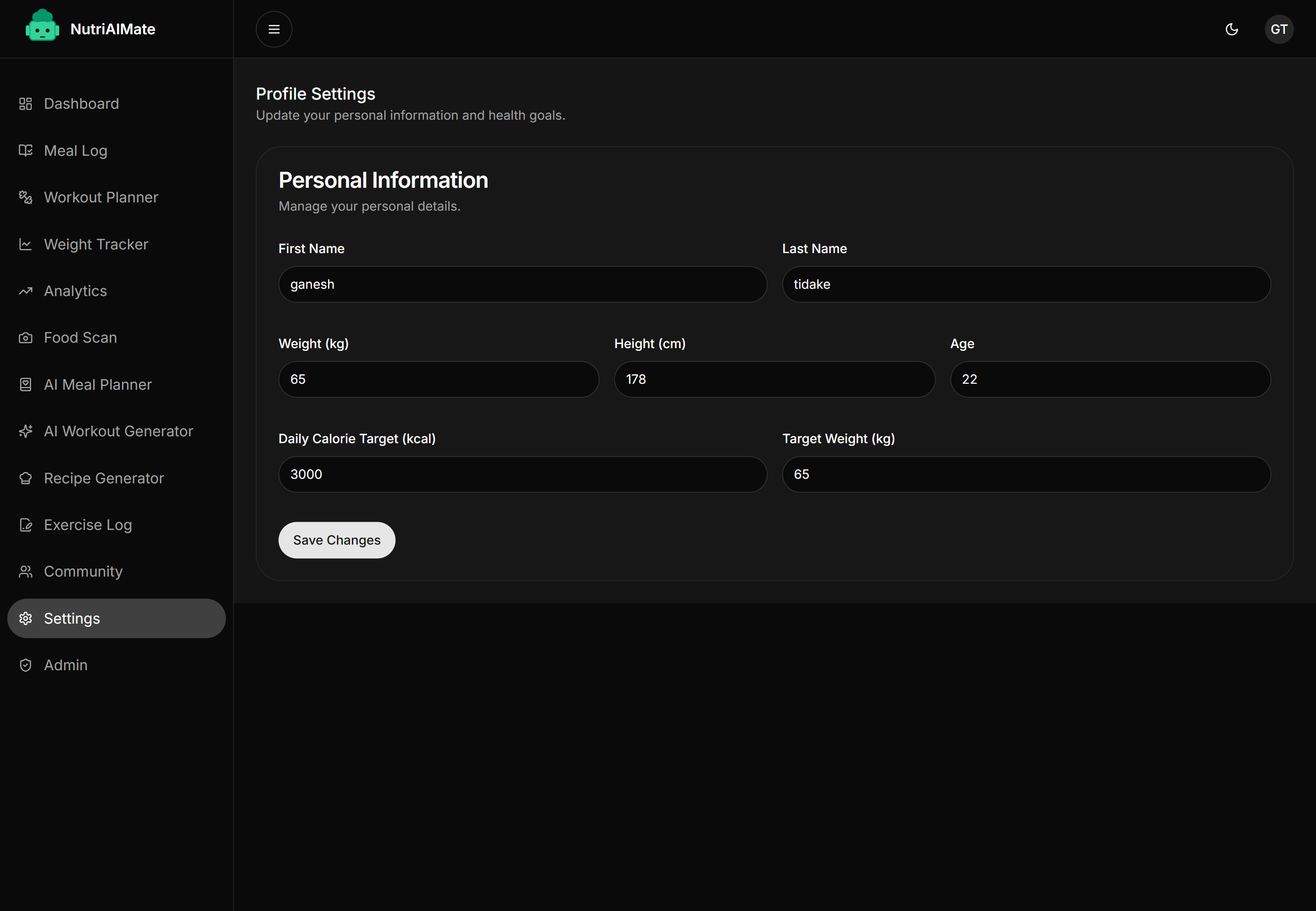The height and width of the screenshot is (911, 1316).
Task: Navigate to the Community page
Action: [83, 572]
